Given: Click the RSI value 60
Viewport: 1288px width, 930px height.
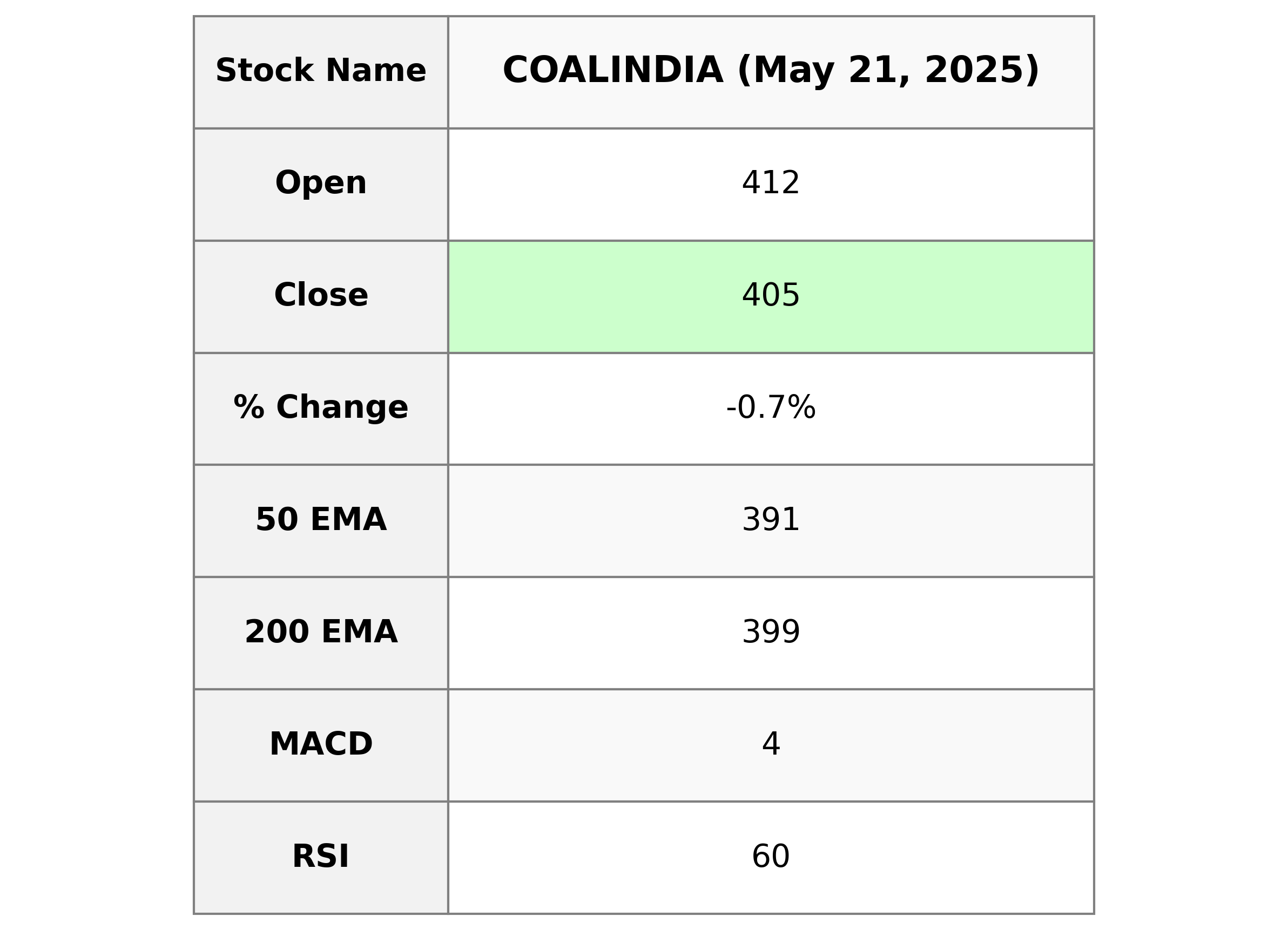Looking at the screenshot, I should [770, 857].
